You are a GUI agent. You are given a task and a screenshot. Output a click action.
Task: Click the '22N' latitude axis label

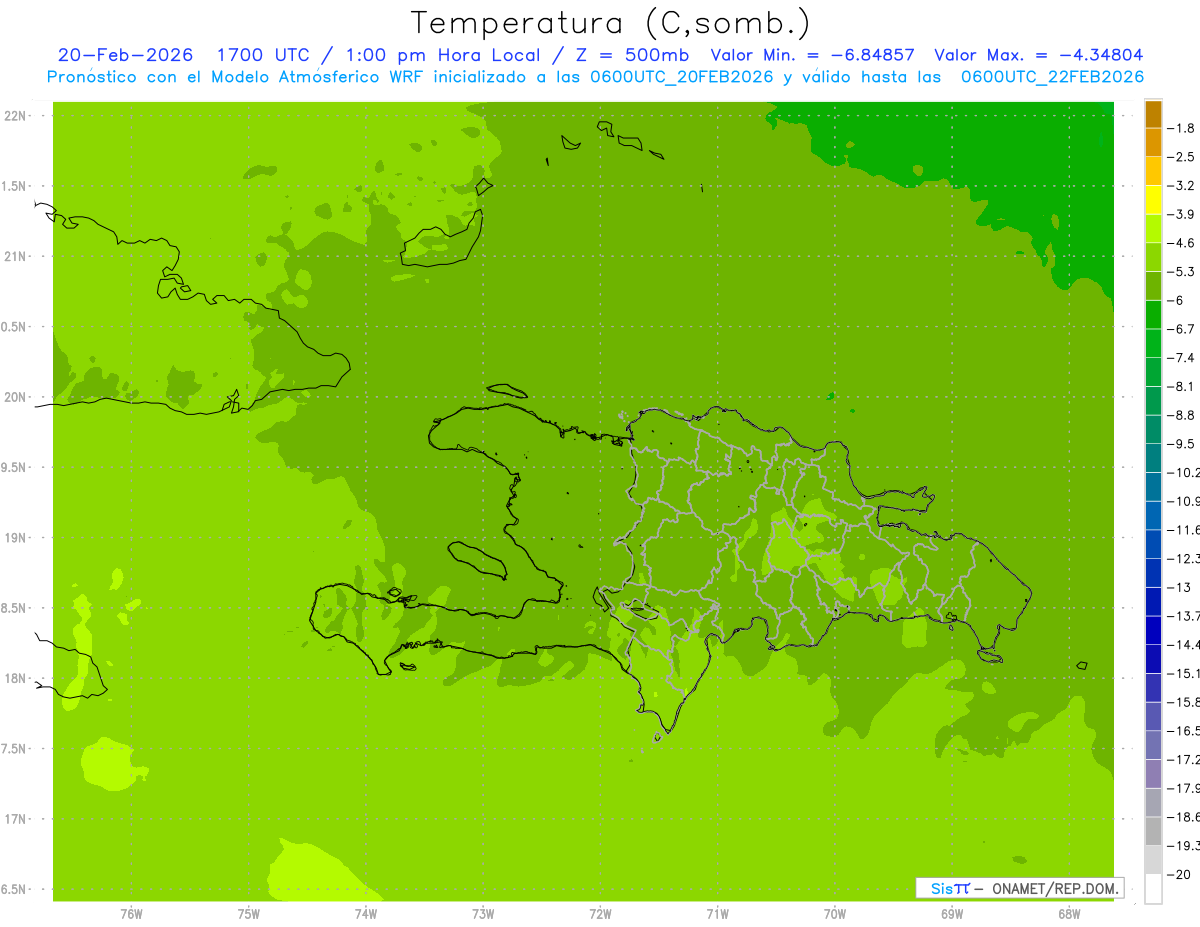point(16,116)
